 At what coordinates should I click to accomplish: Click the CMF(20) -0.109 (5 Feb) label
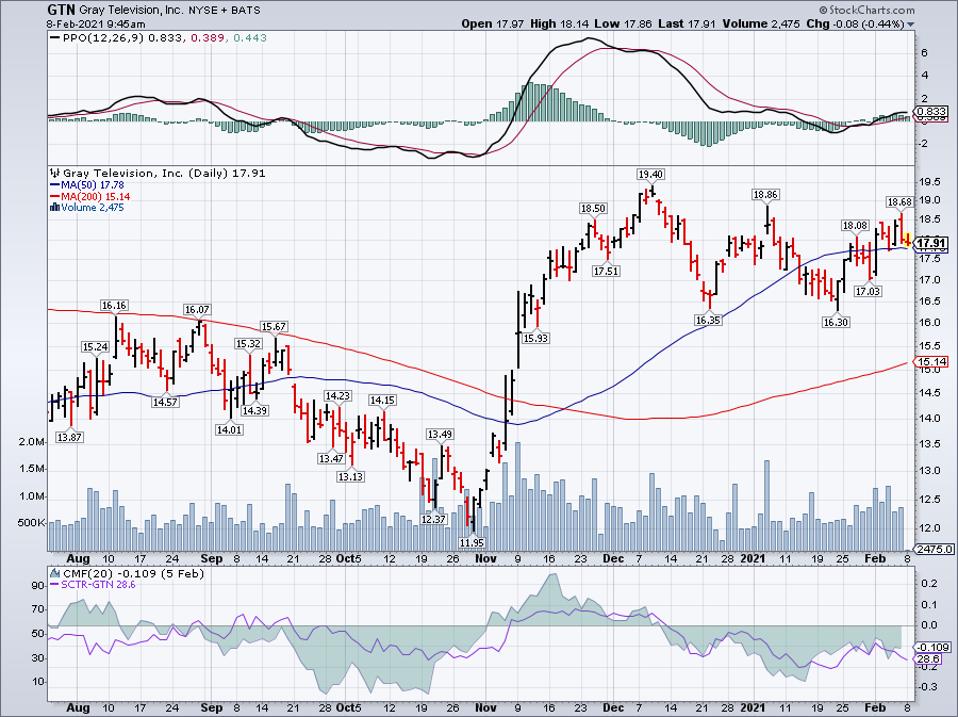(134, 574)
